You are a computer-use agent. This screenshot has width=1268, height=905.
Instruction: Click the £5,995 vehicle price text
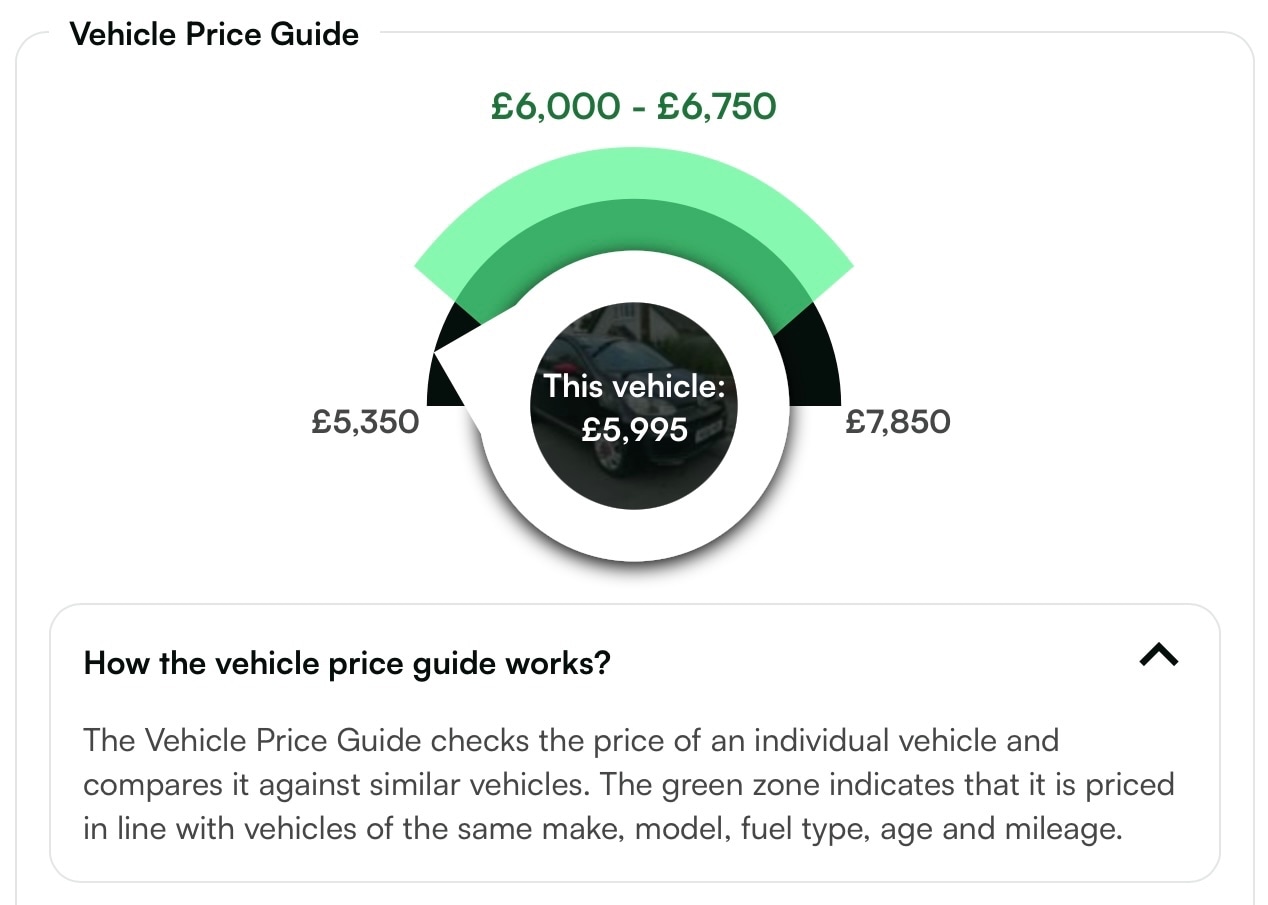tap(634, 430)
